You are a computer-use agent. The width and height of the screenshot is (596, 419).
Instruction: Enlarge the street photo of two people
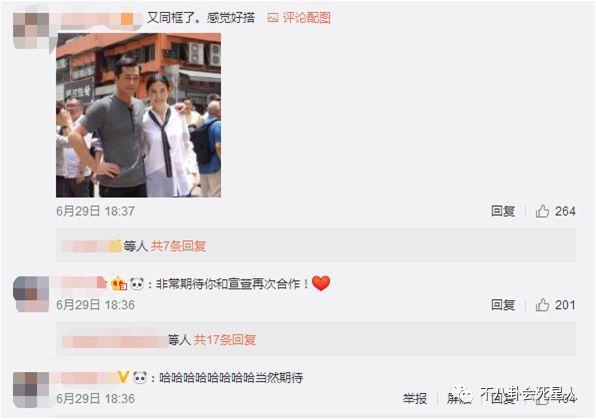tap(138, 115)
